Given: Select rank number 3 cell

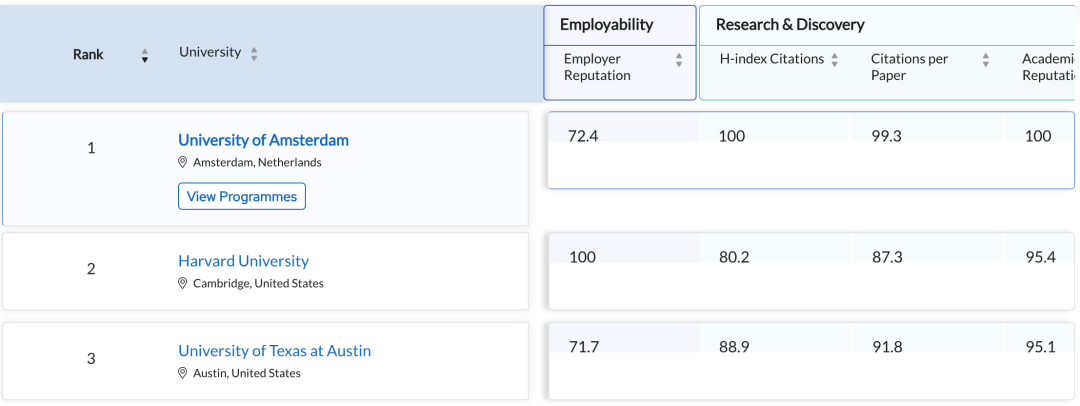Looking at the screenshot, I should 91,358.
